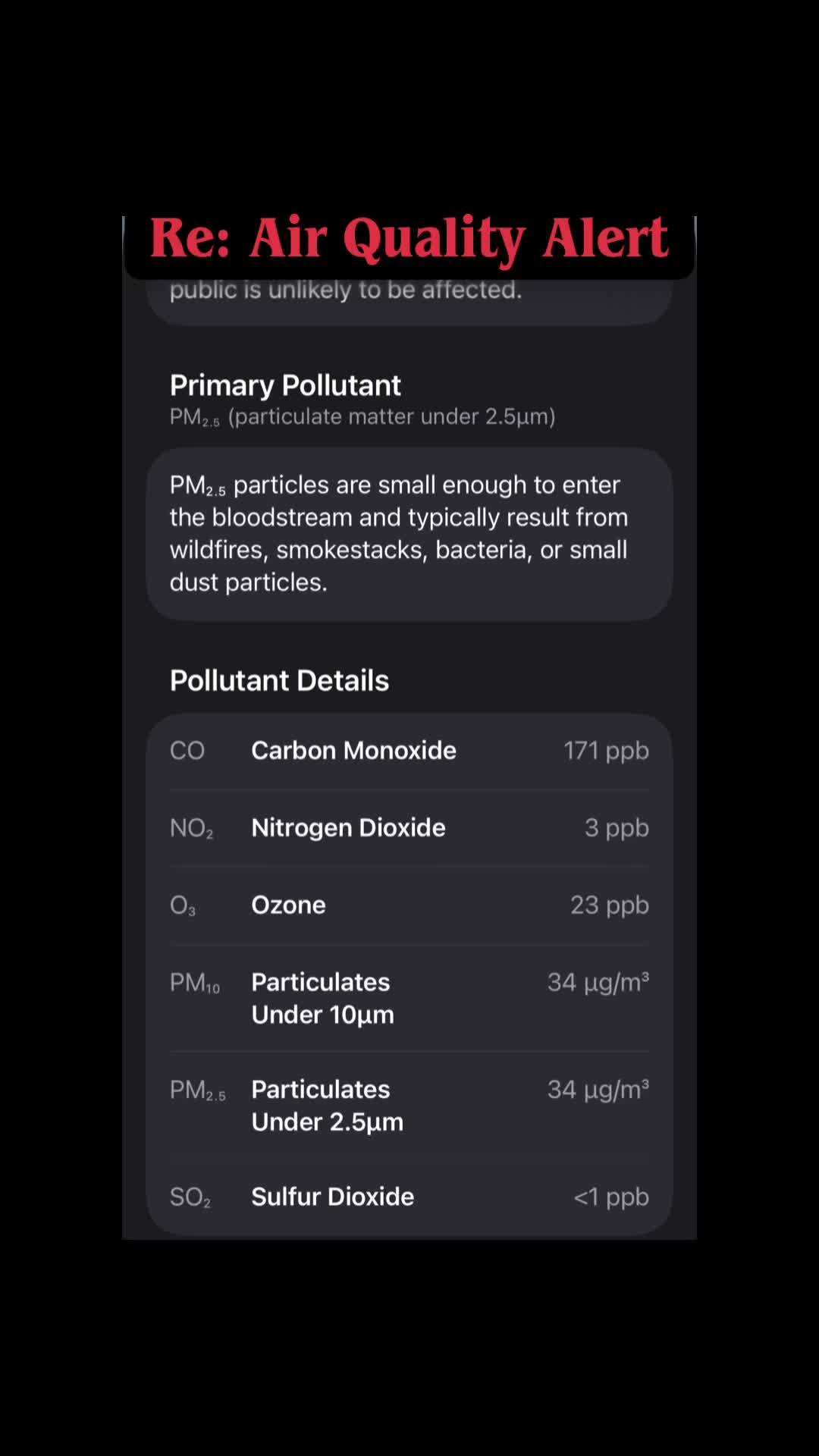The height and width of the screenshot is (1456, 819).
Task: Tap the Pollutant Details heading
Action: 279,680
